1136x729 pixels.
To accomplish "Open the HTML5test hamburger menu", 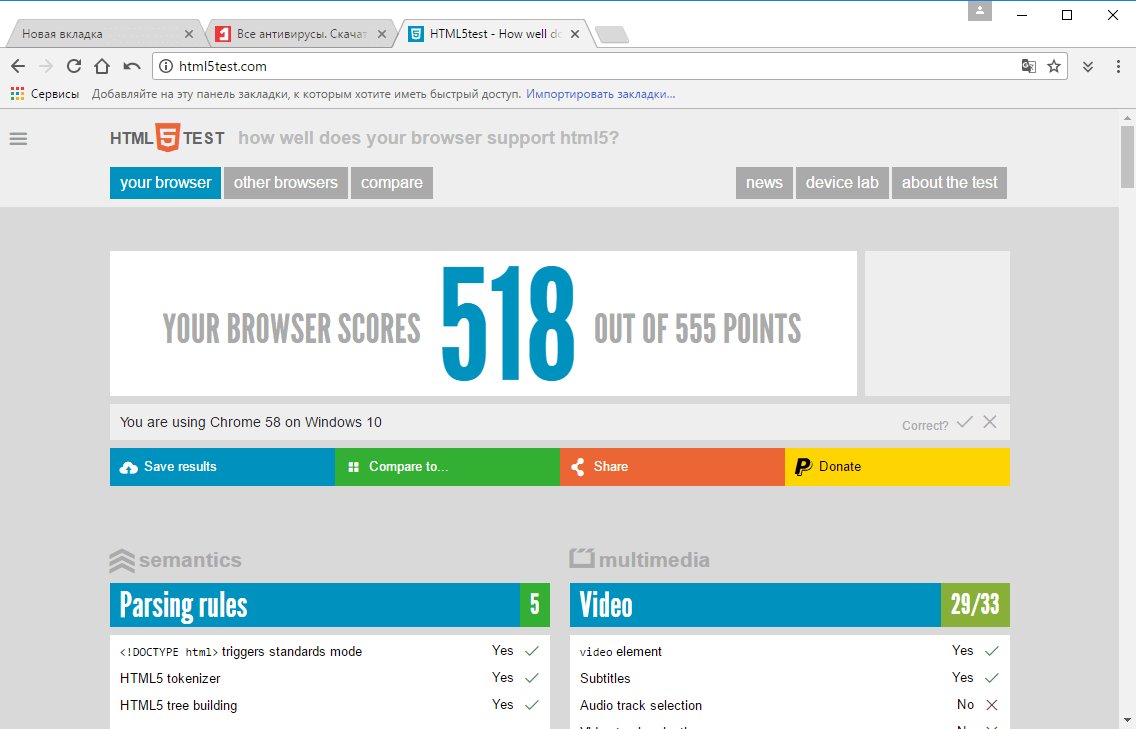I will (18, 138).
